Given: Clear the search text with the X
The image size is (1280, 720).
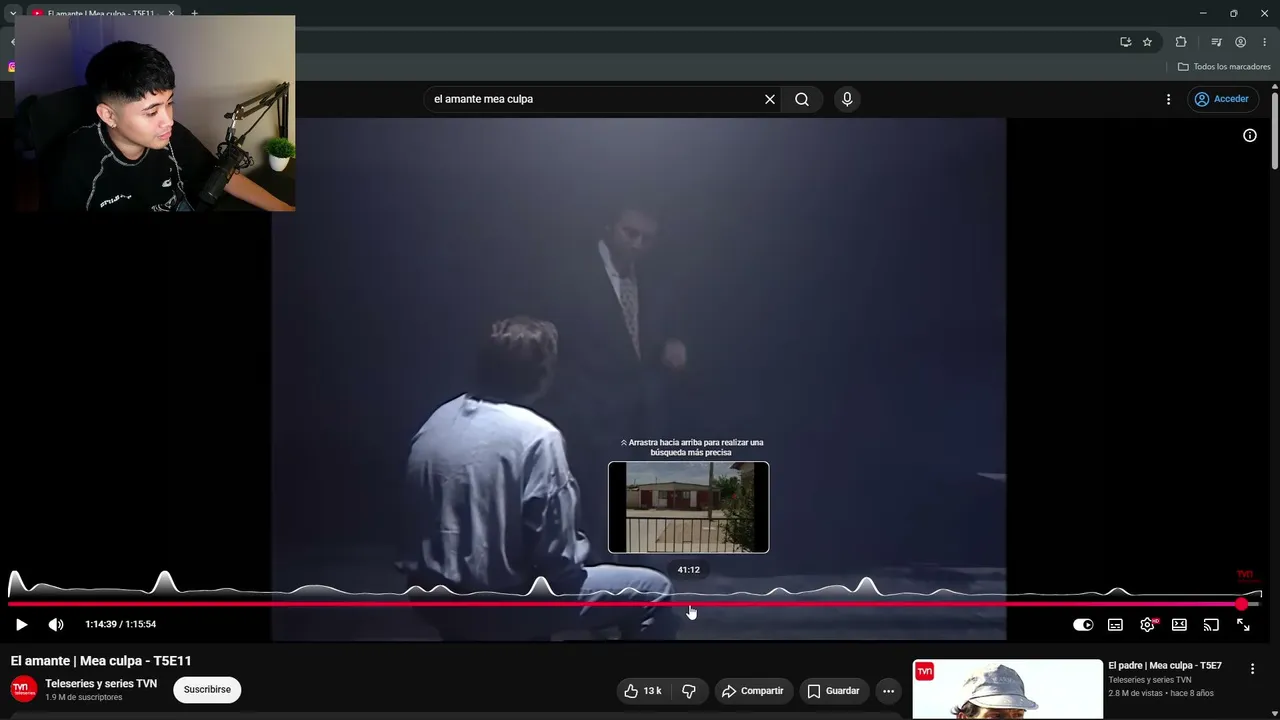Looking at the screenshot, I should (x=770, y=99).
